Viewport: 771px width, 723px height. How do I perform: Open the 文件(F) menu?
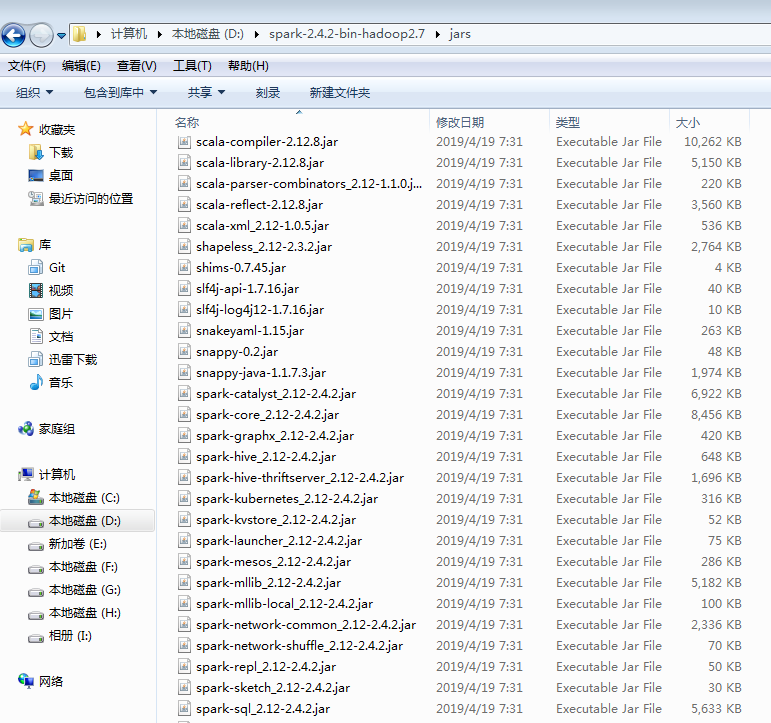27,66
